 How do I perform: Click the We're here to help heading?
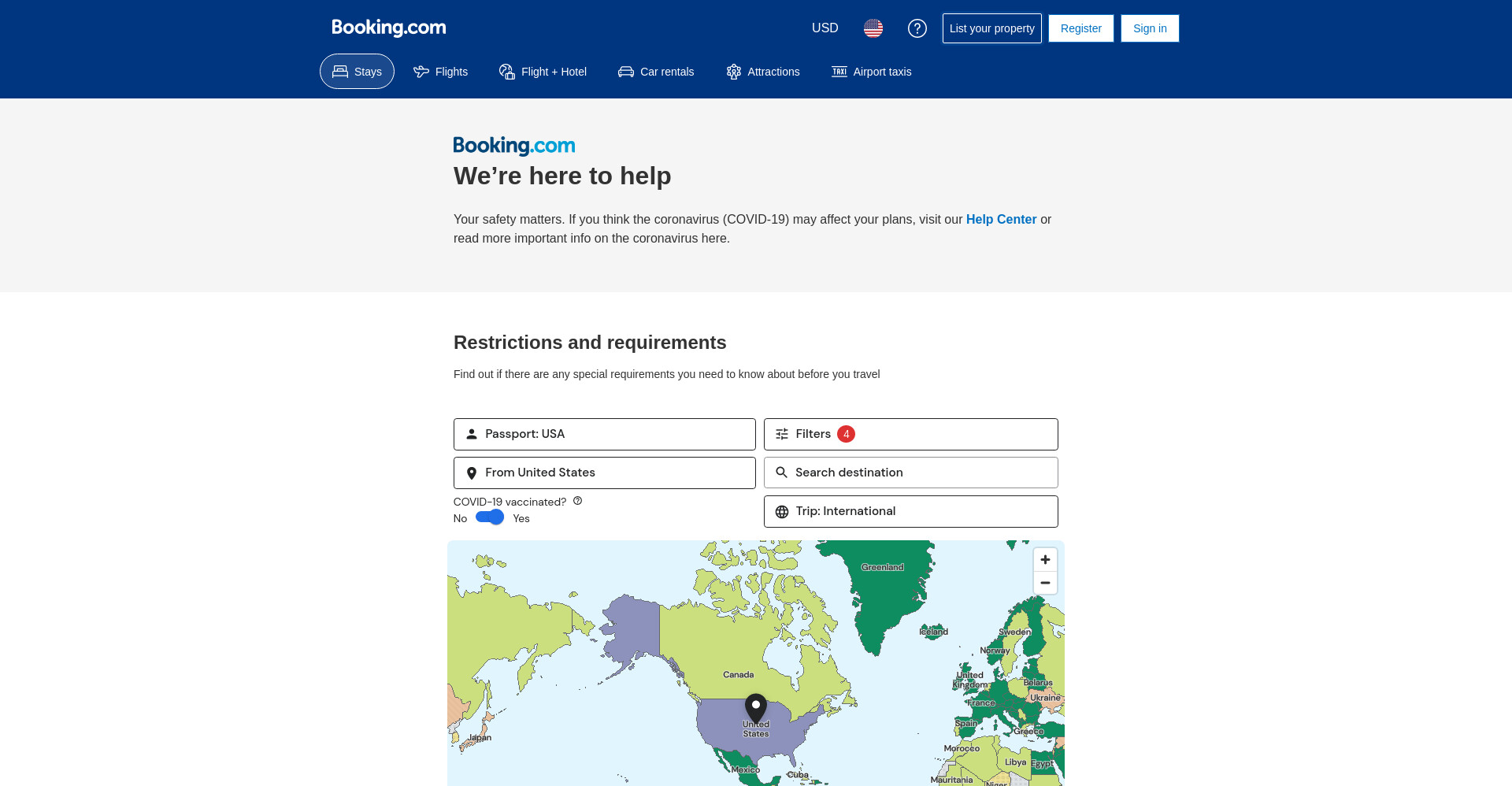pyautogui.click(x=562, y=176)
